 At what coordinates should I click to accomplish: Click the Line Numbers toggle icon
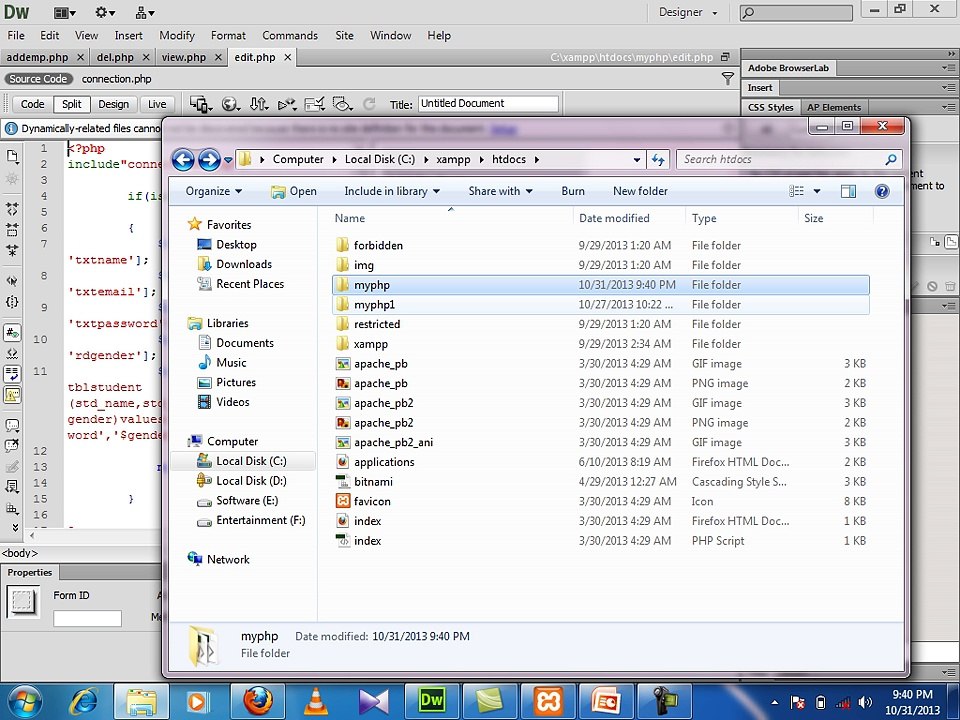12,332
